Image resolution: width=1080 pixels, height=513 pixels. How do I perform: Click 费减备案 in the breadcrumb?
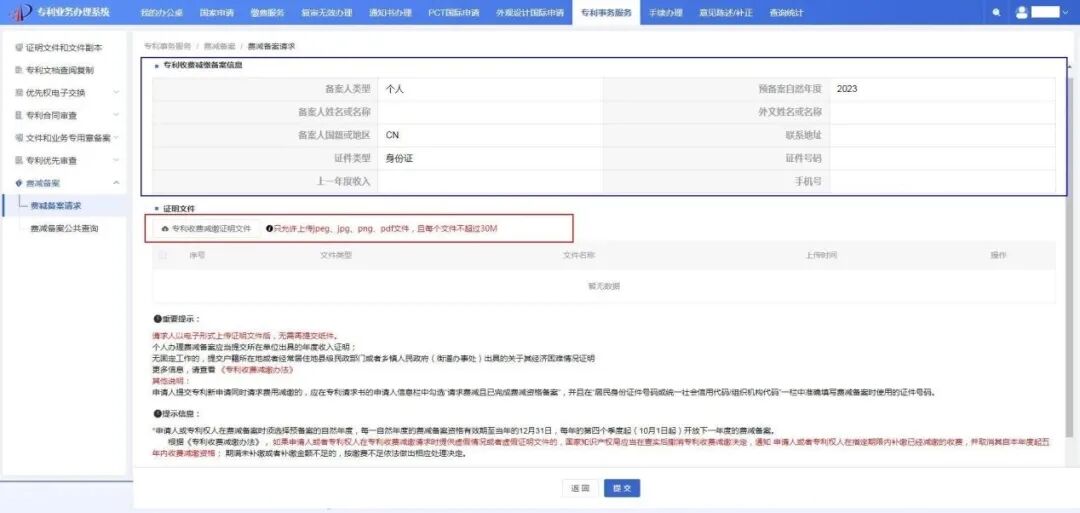(220, 46)
